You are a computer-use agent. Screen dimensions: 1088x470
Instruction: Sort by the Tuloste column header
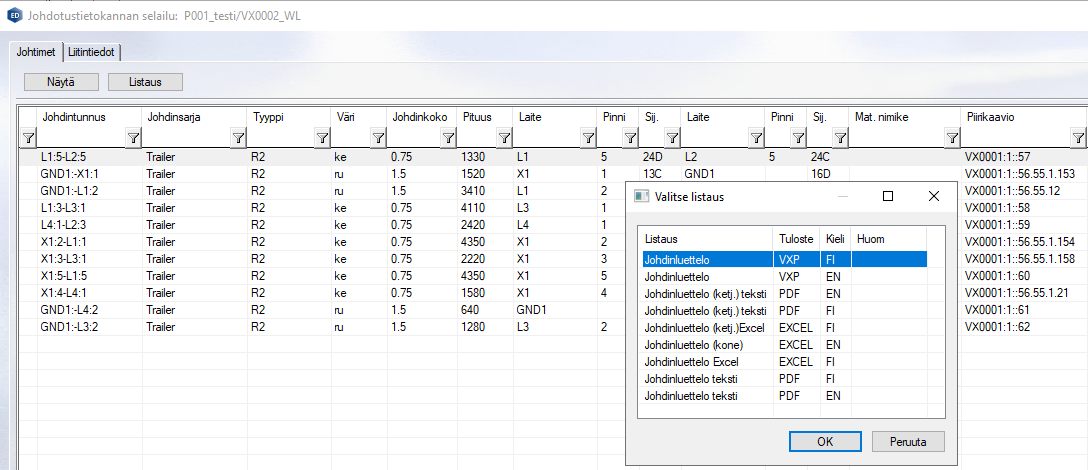[x=796, y=239]
